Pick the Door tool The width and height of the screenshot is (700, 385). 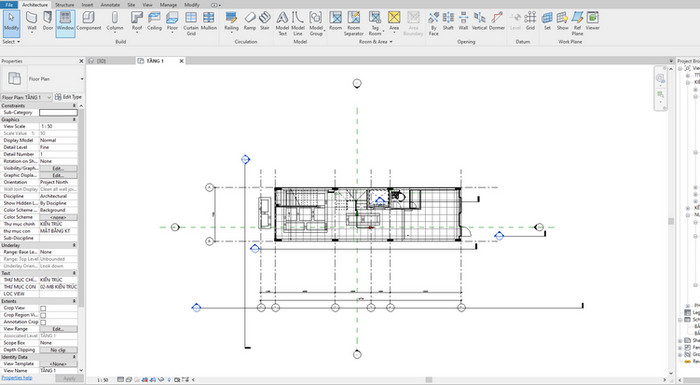click(48, 21)
